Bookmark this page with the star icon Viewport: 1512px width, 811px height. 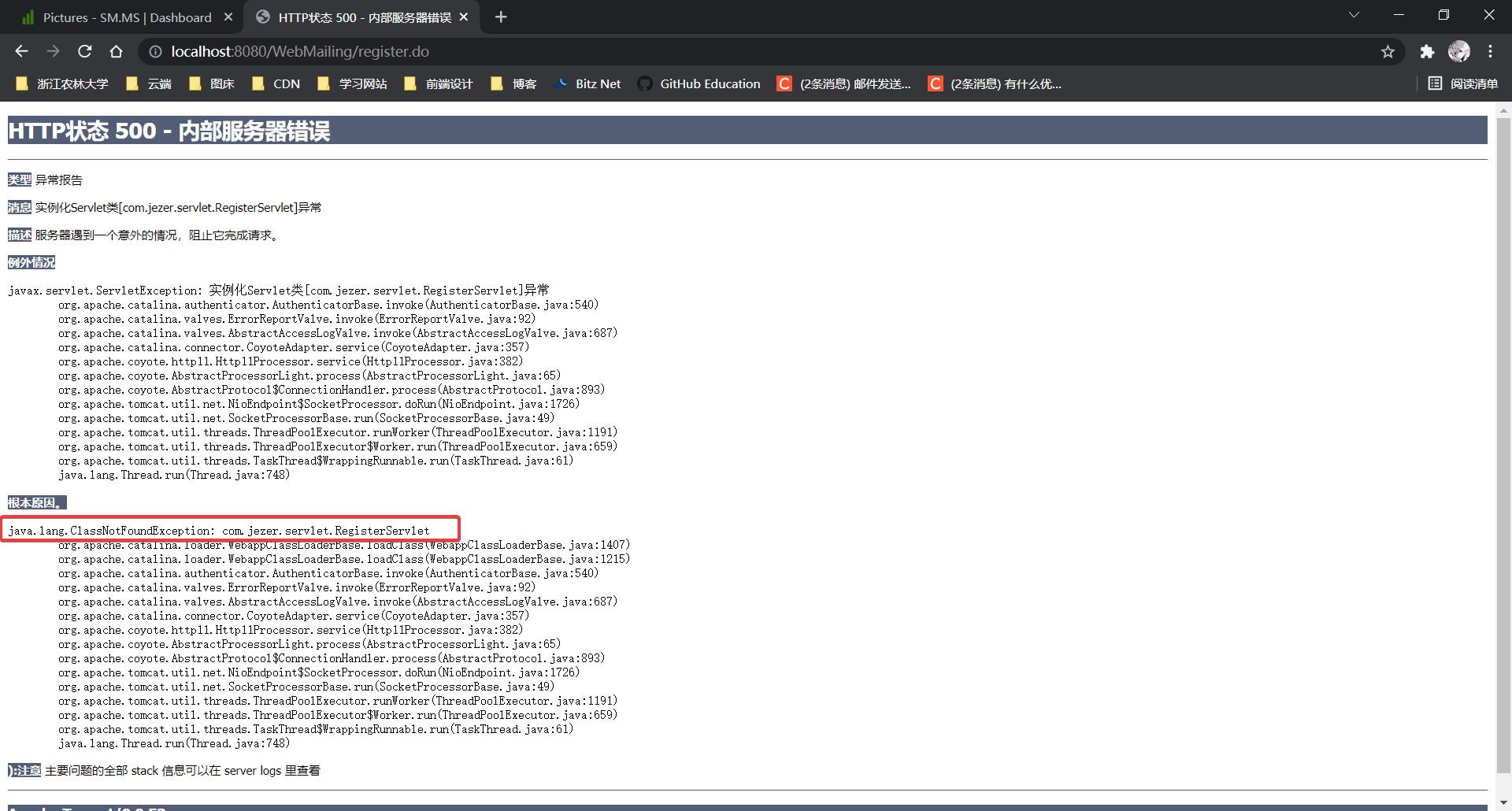tap(1388, 51)
